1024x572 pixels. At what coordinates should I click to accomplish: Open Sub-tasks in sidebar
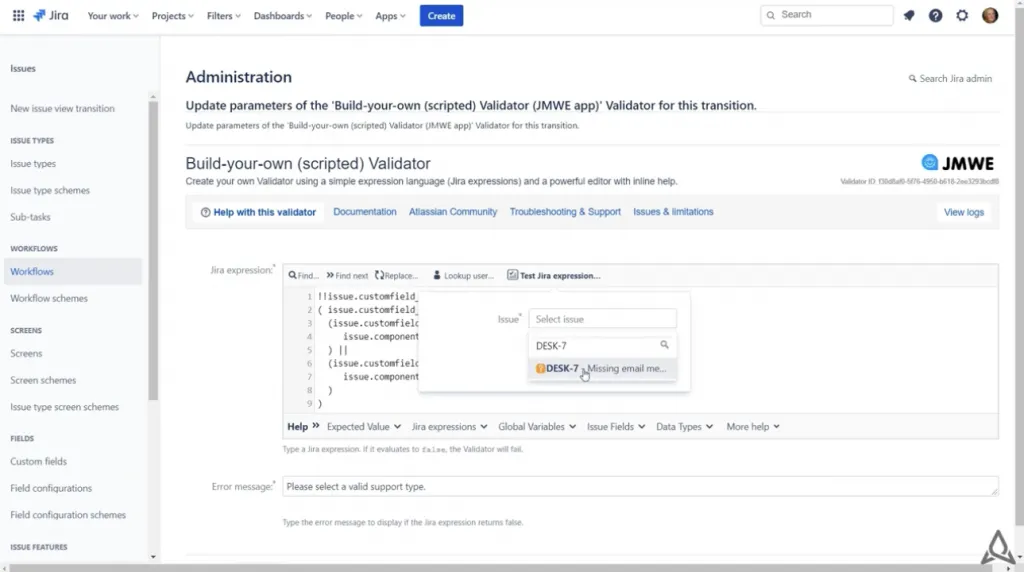[x=30, y=217]
